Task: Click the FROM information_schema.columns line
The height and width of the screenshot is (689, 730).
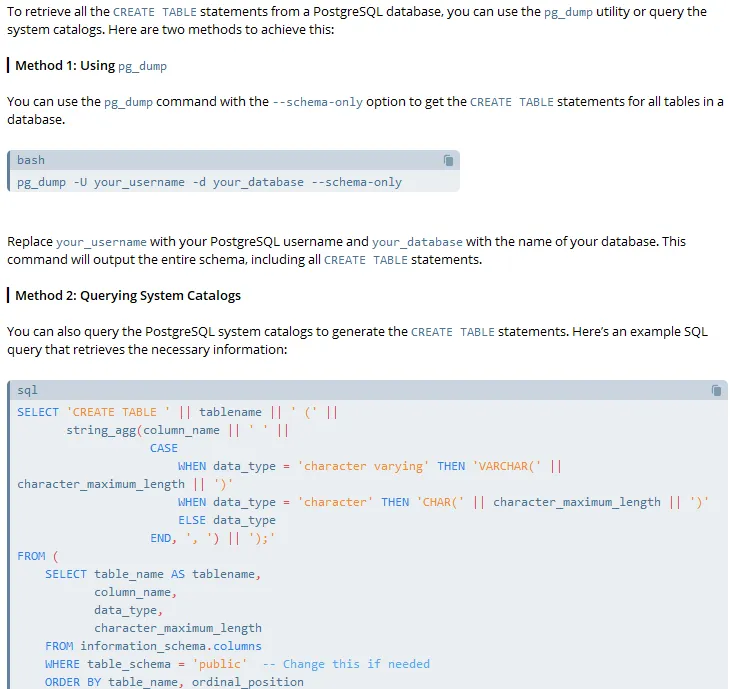Action: (x=153, y=646)
